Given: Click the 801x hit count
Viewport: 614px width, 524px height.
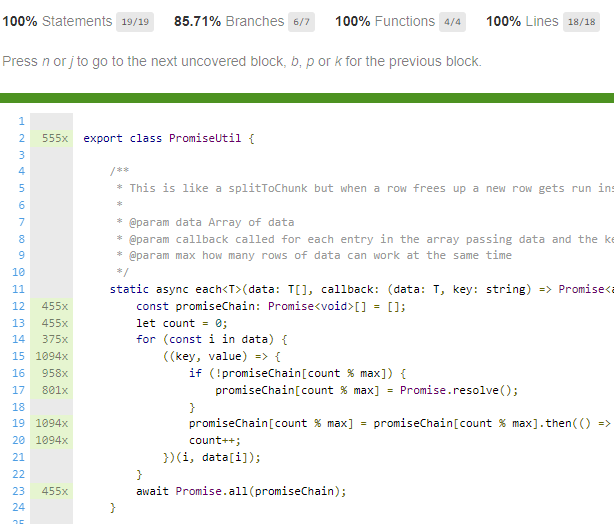Looking at the screenshot, I should 54,390.
